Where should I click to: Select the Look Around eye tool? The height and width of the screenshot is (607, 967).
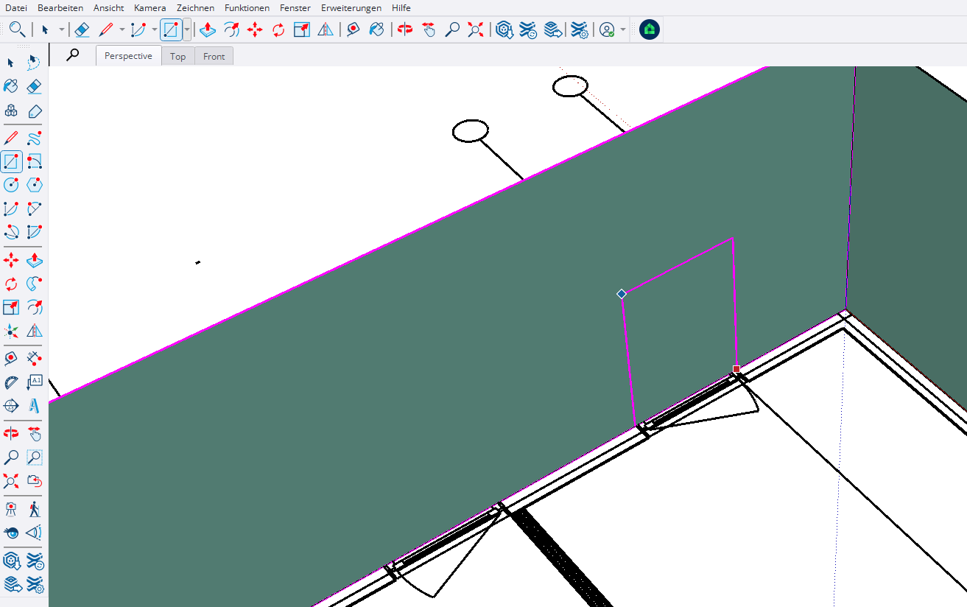coord(11,532)
